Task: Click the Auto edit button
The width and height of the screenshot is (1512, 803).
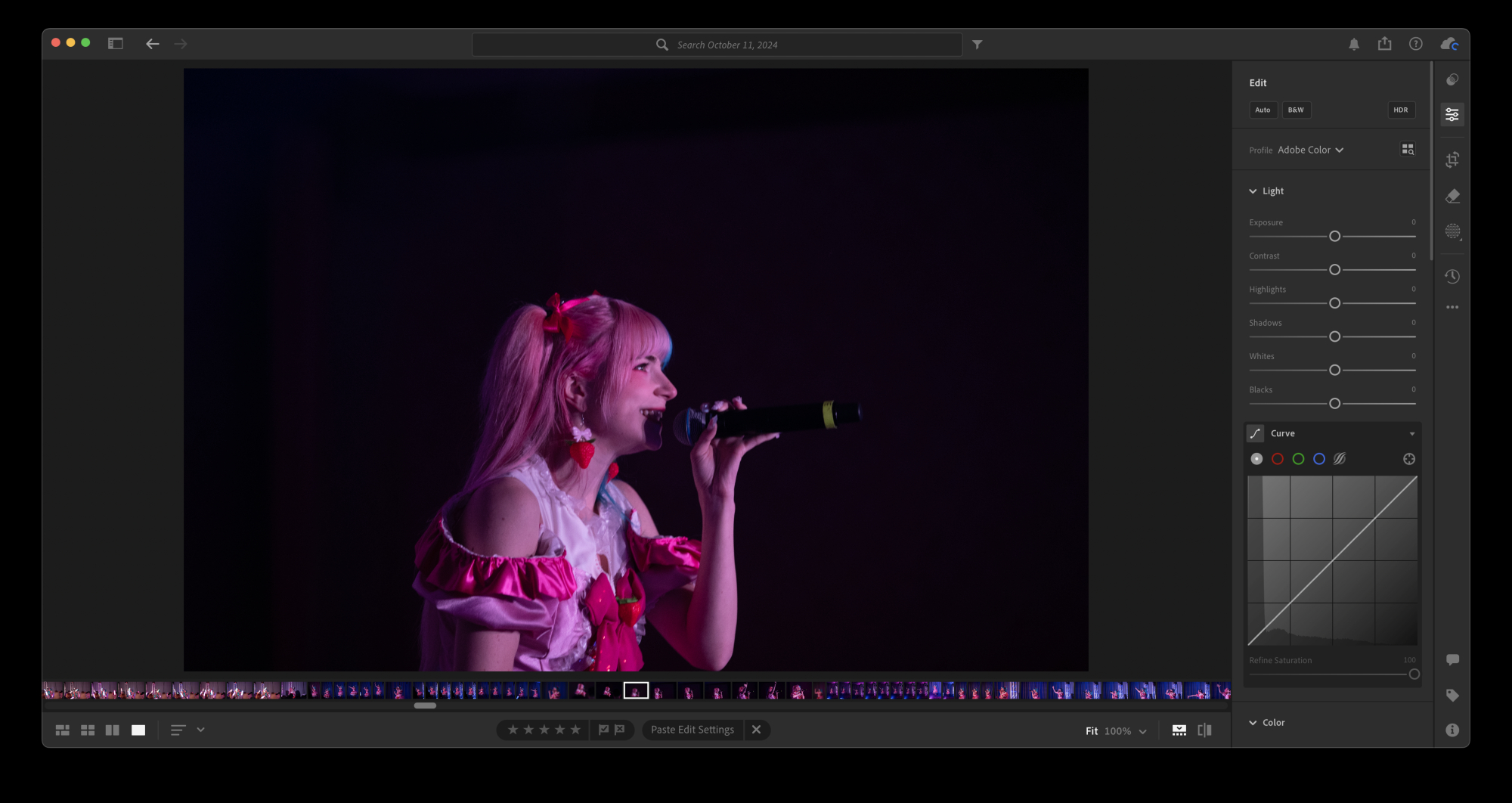Action: coord(1263,110)
